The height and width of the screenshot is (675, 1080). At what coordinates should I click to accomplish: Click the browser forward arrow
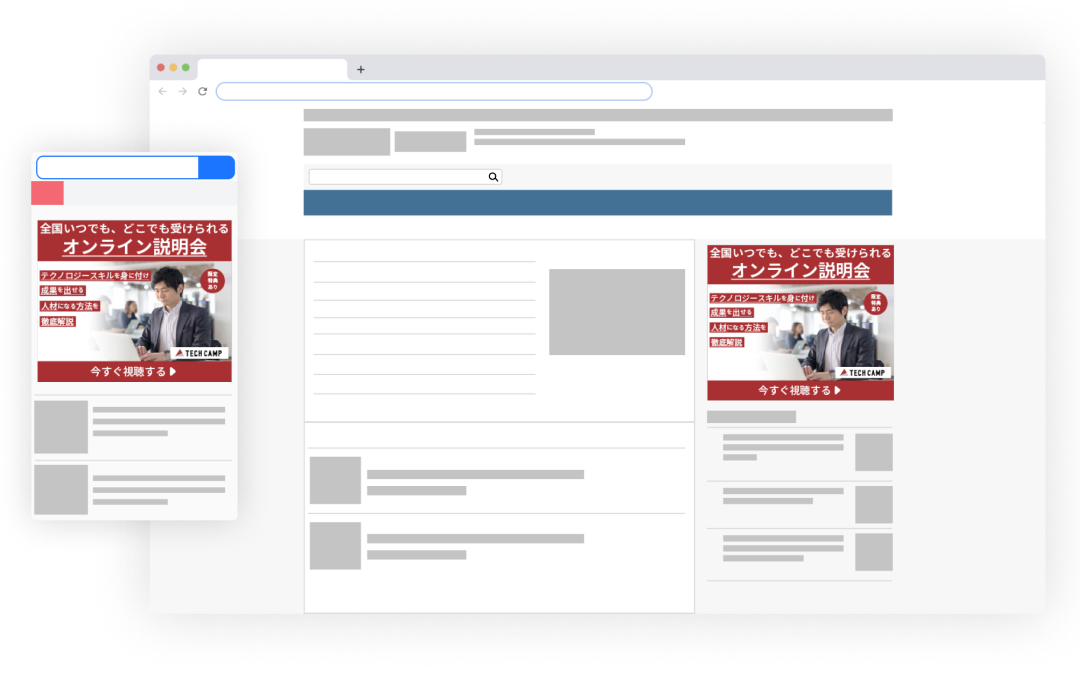[182, 91]
